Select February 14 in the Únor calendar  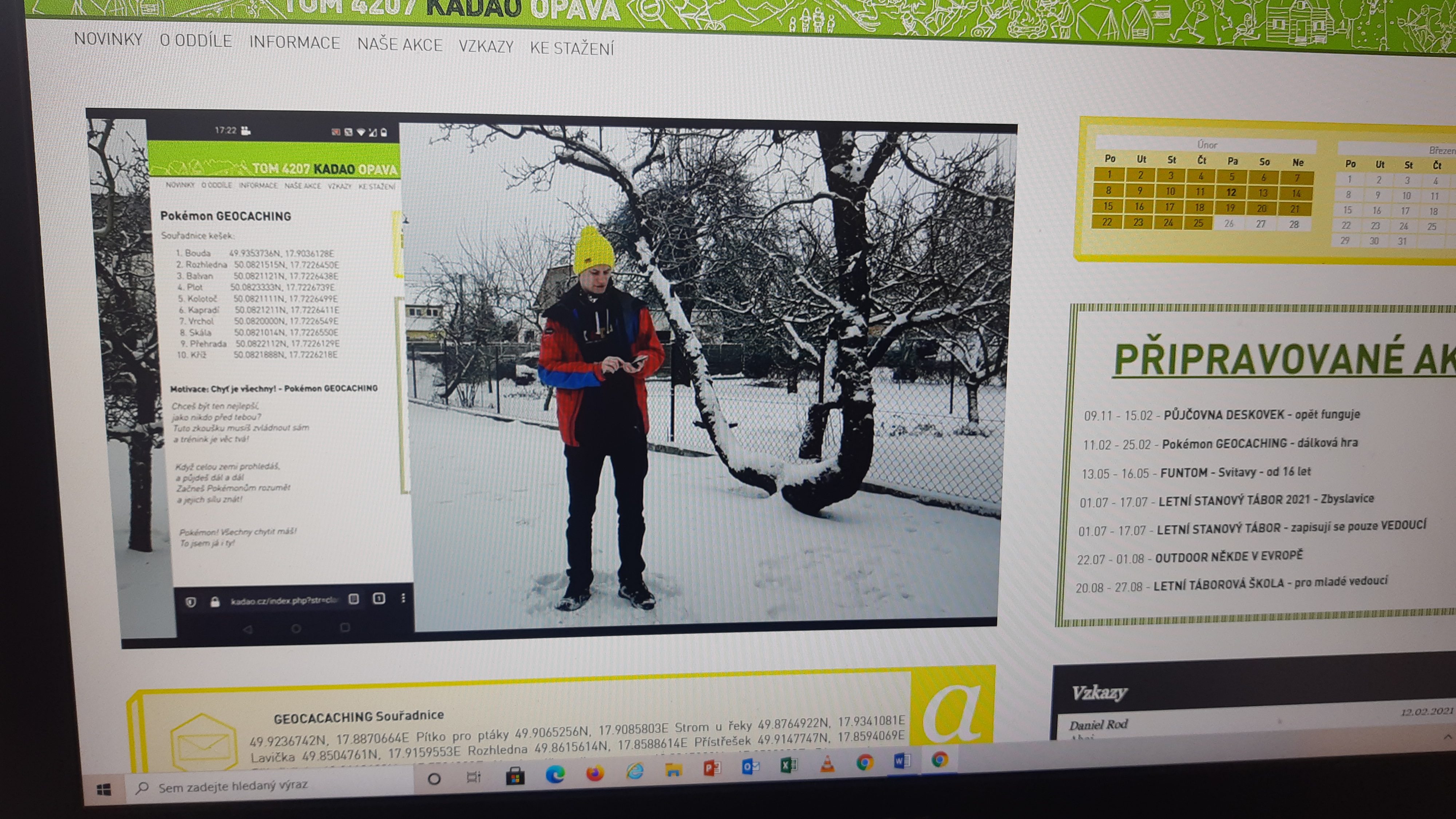[1297, 193]
